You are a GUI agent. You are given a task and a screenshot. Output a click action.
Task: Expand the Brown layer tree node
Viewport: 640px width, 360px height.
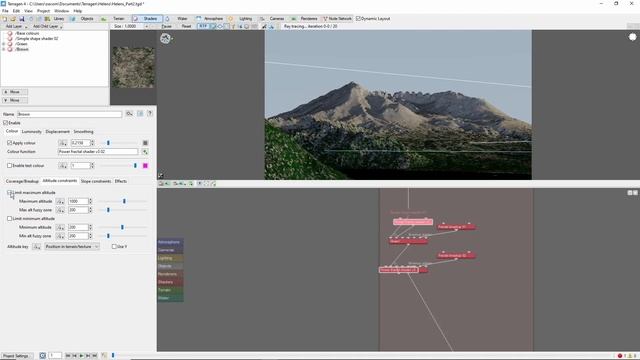[x=4, y=49]
